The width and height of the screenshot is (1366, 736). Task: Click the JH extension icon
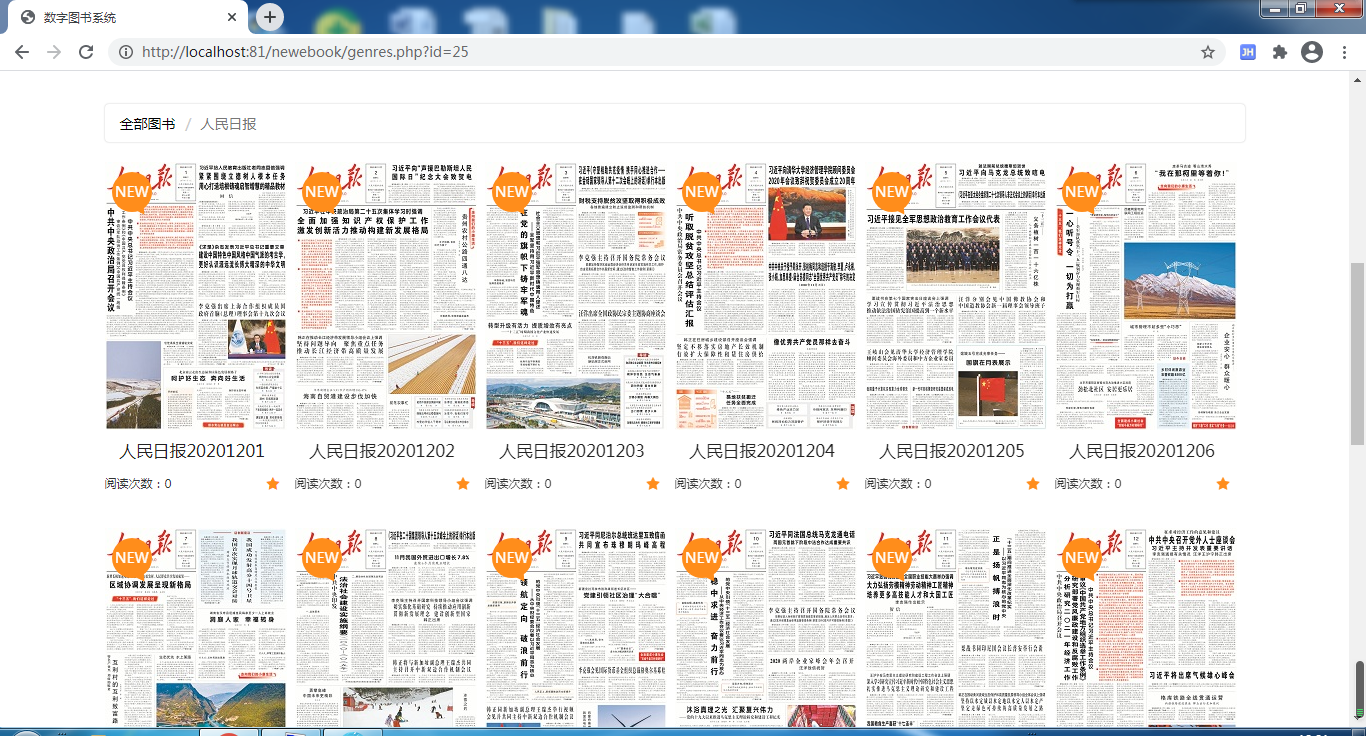click(x=1247, y=52)
